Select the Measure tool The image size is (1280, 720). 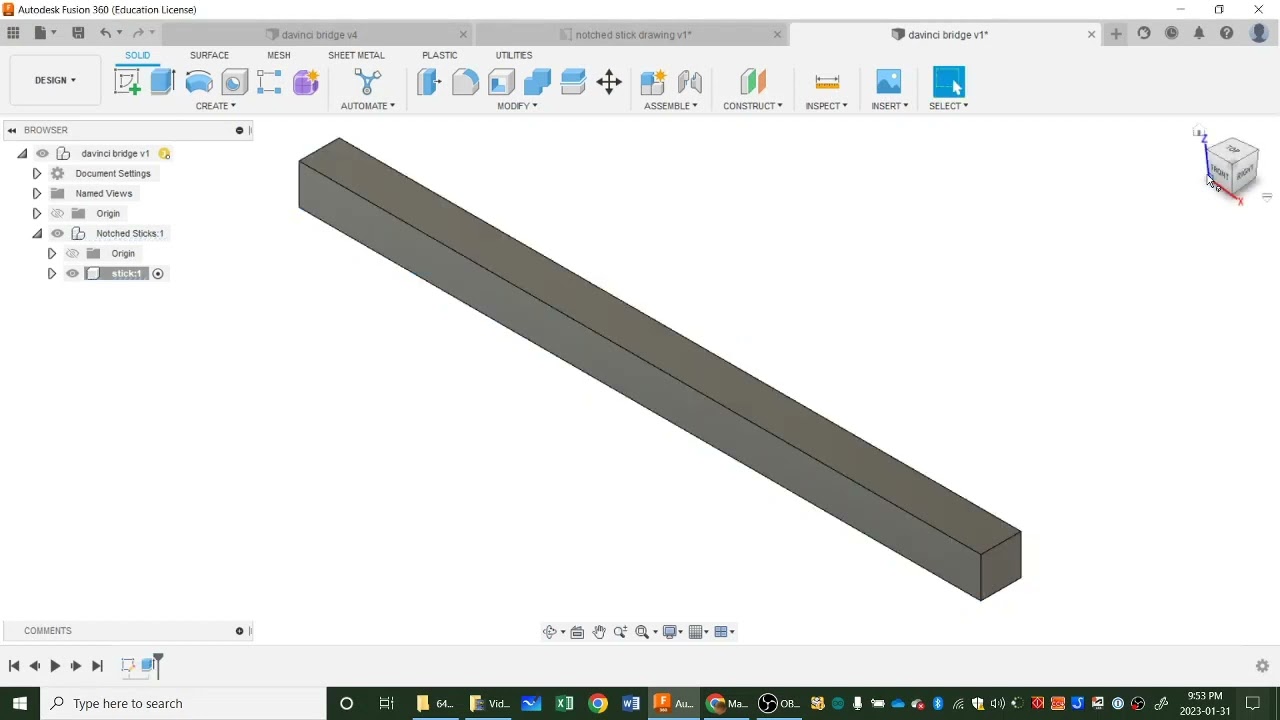click(x=827, y=82)
